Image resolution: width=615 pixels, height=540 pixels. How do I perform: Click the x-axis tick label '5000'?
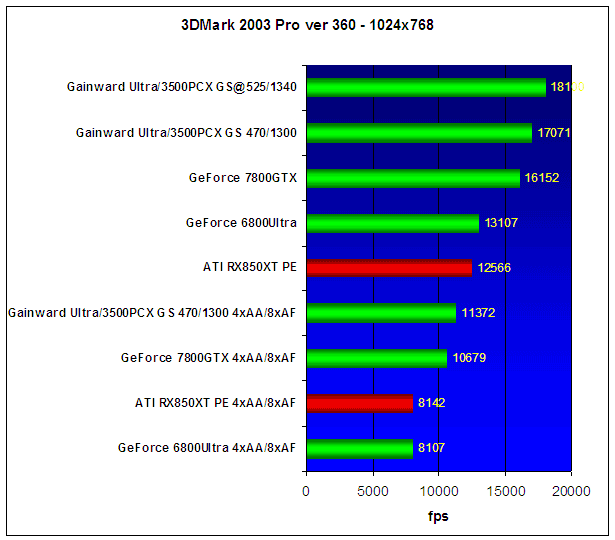(373, 491)
